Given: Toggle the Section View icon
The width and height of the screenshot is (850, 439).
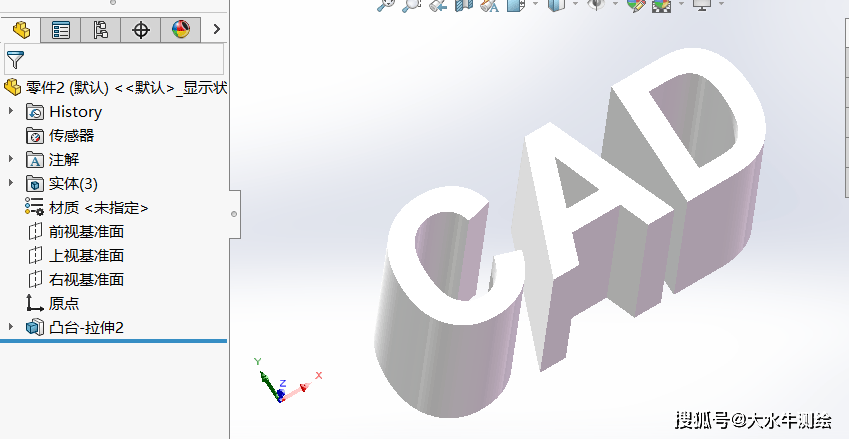Looking at the screenshot, I should coord(463,4).
